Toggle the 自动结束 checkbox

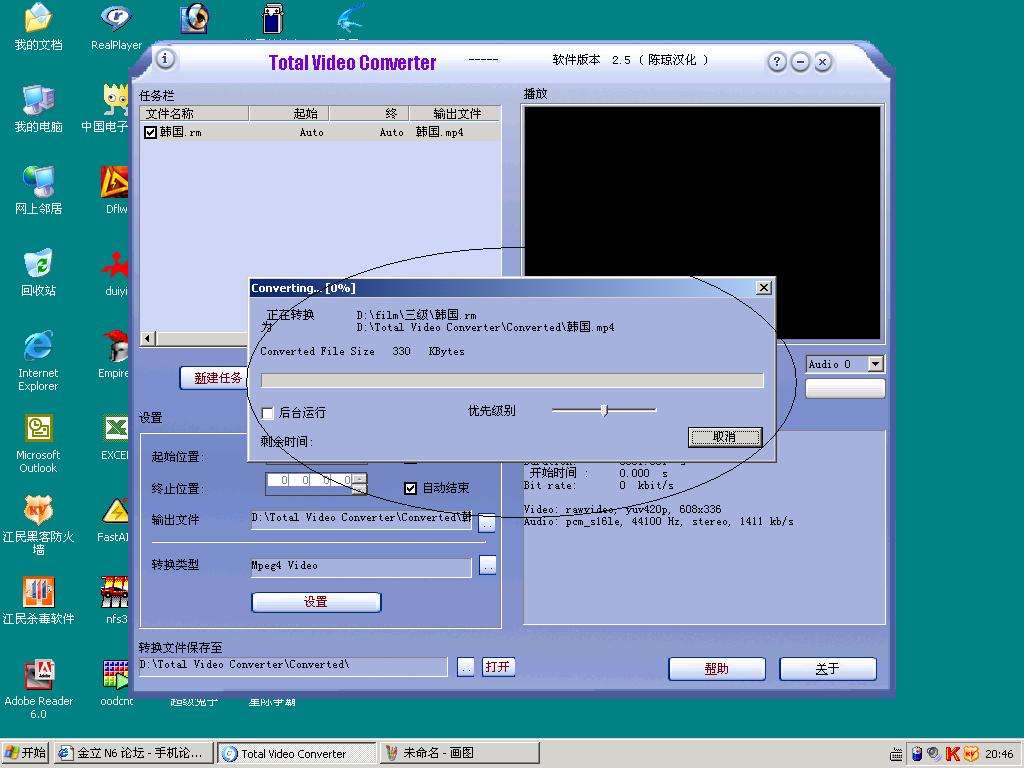pyautogui.click(x=410, y=488)
